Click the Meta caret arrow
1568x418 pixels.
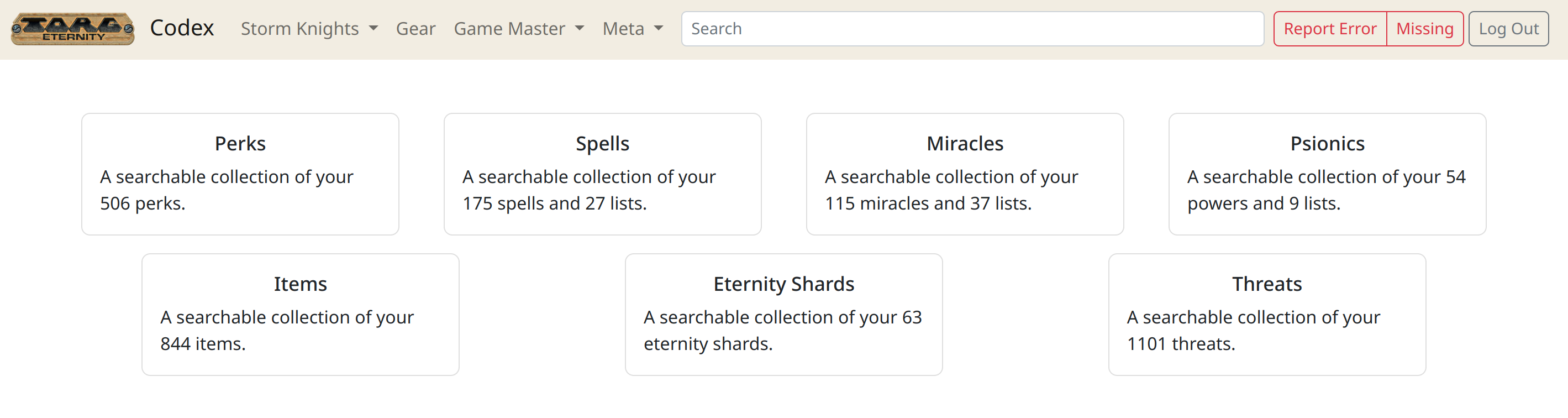(659, 29)
